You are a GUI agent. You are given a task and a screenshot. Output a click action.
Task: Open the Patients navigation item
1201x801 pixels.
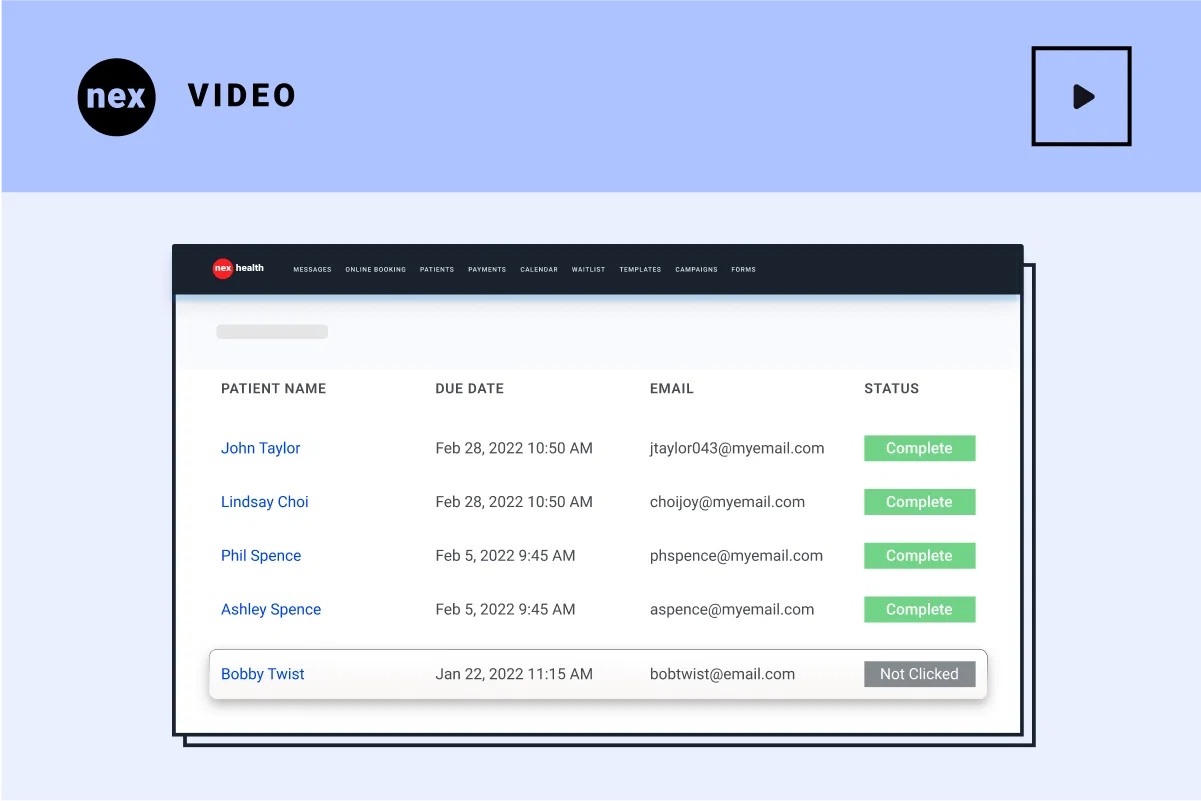click(437, 270)
